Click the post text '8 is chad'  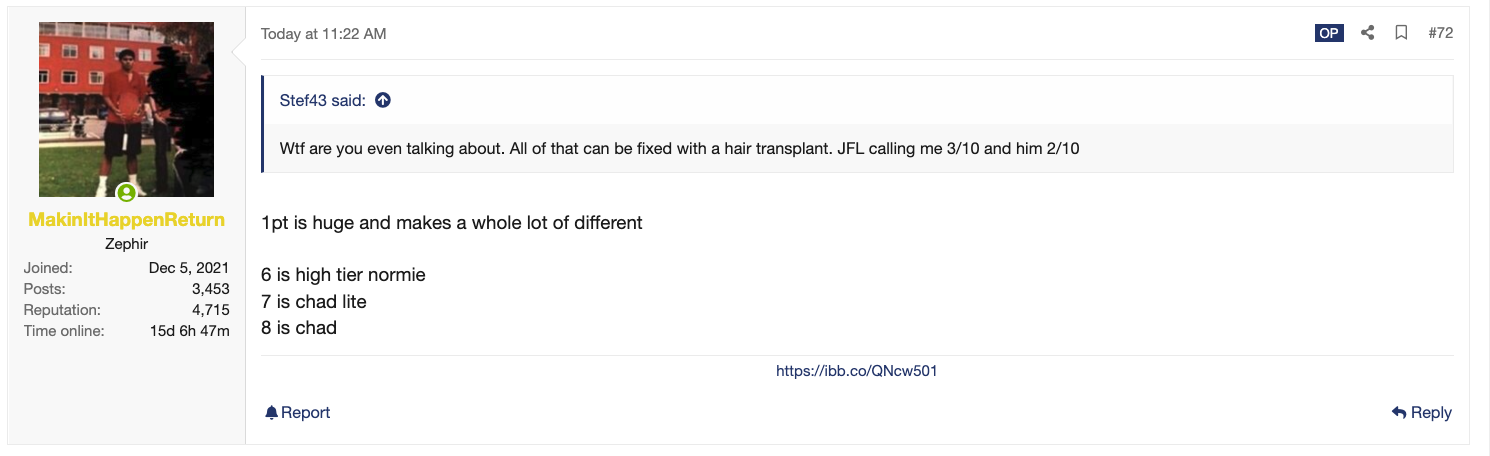click(299, 328)
